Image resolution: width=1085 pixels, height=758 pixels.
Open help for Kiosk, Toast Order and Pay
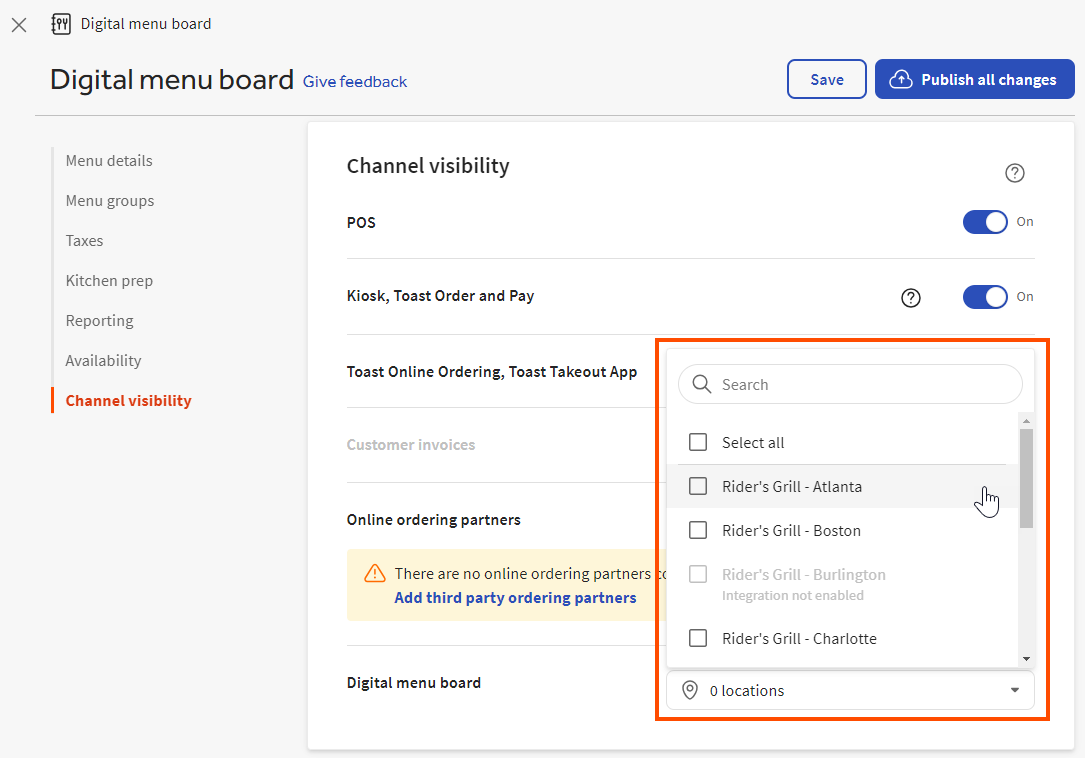coord(910,298)
